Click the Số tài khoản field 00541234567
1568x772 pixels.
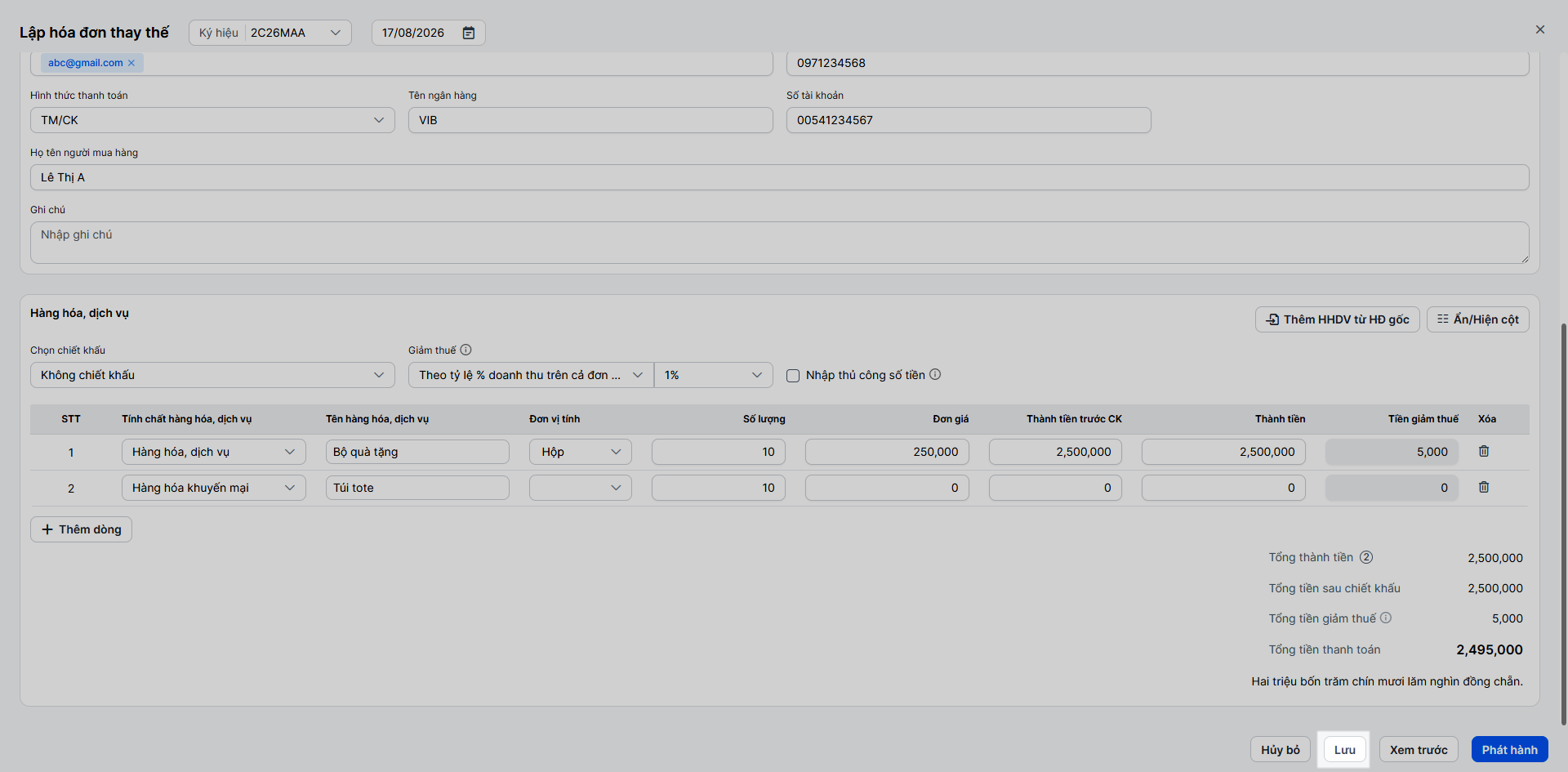tap(969, 120)
